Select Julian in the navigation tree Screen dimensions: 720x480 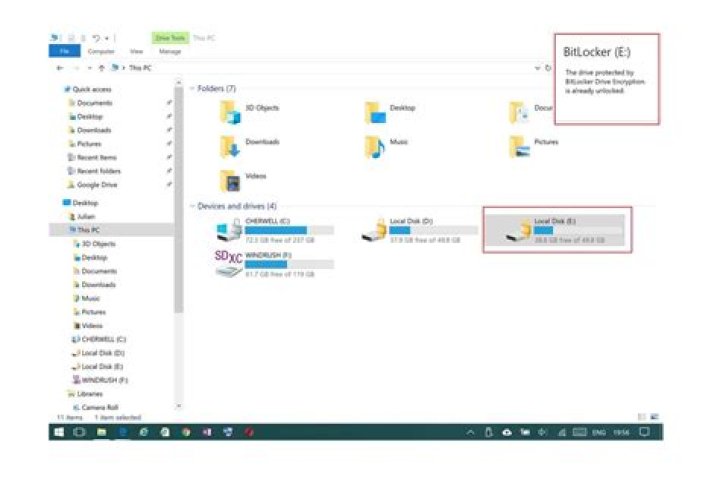click(86, 216)
